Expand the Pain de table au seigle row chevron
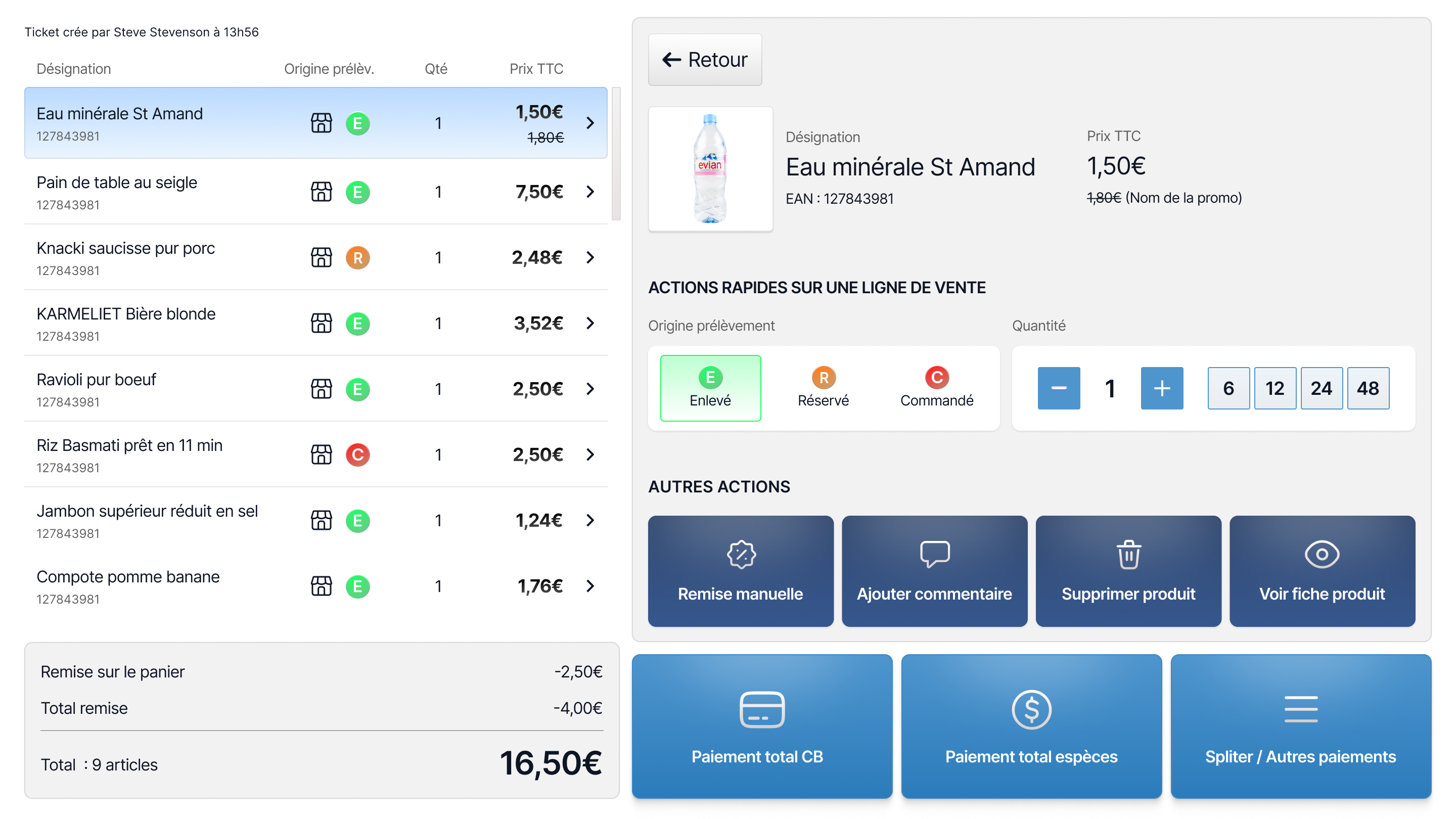The image size is (1456, 819). click(x=590, y=192)
